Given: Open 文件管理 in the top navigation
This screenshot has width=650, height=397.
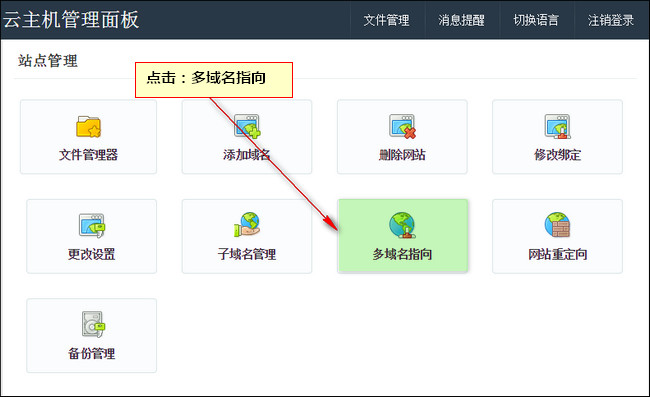Looking at the screenshot, I should tap(386, 20).
